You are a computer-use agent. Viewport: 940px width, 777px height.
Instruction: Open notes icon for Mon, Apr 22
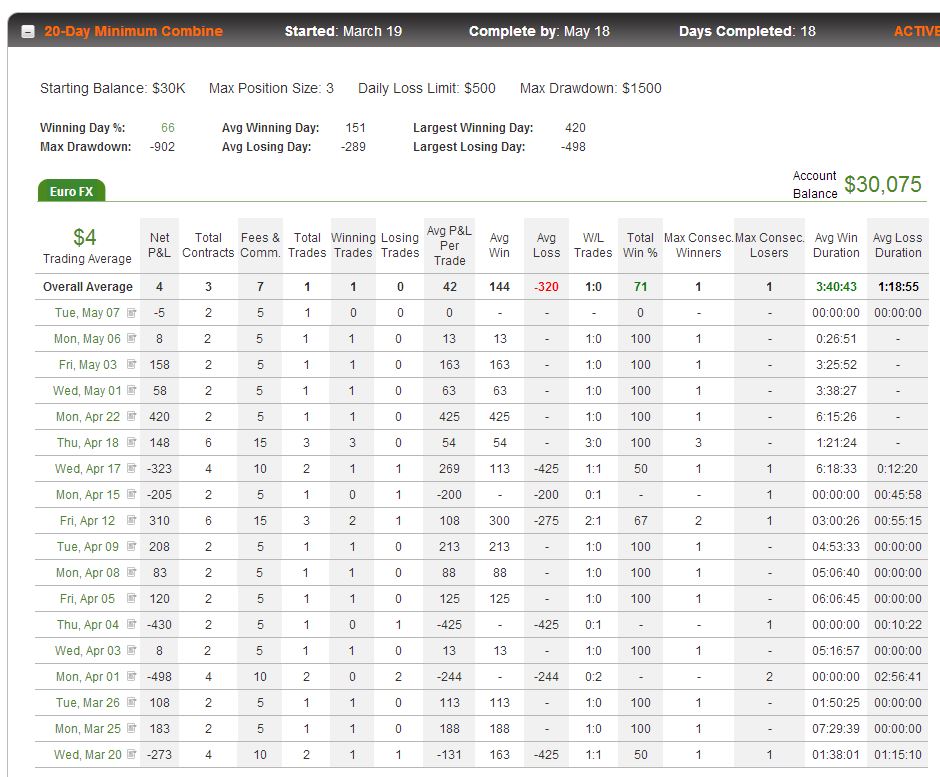pos(131,417)
